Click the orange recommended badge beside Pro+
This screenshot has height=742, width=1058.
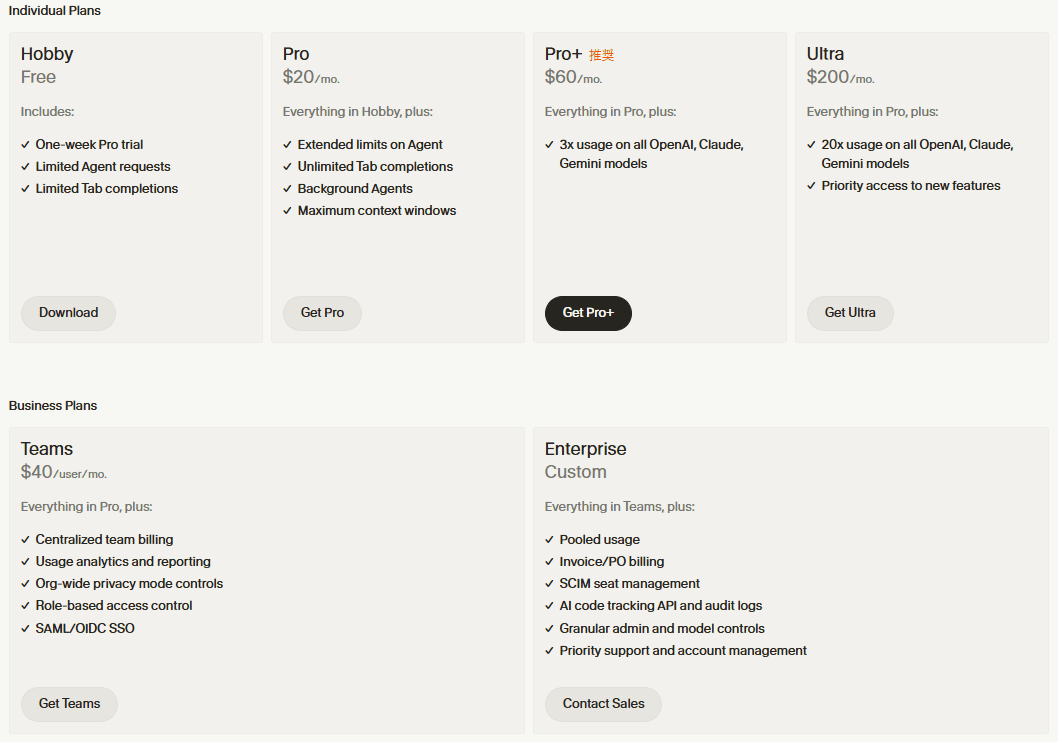[x=601, y=55]
